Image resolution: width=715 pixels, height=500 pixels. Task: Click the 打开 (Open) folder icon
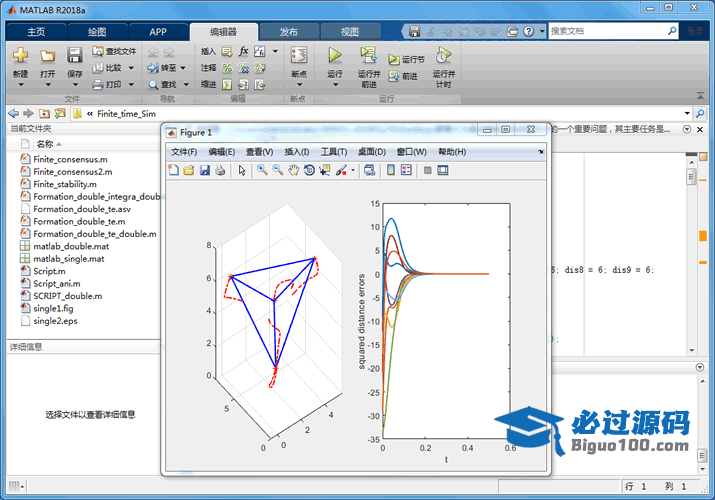[x=47, y=56]
